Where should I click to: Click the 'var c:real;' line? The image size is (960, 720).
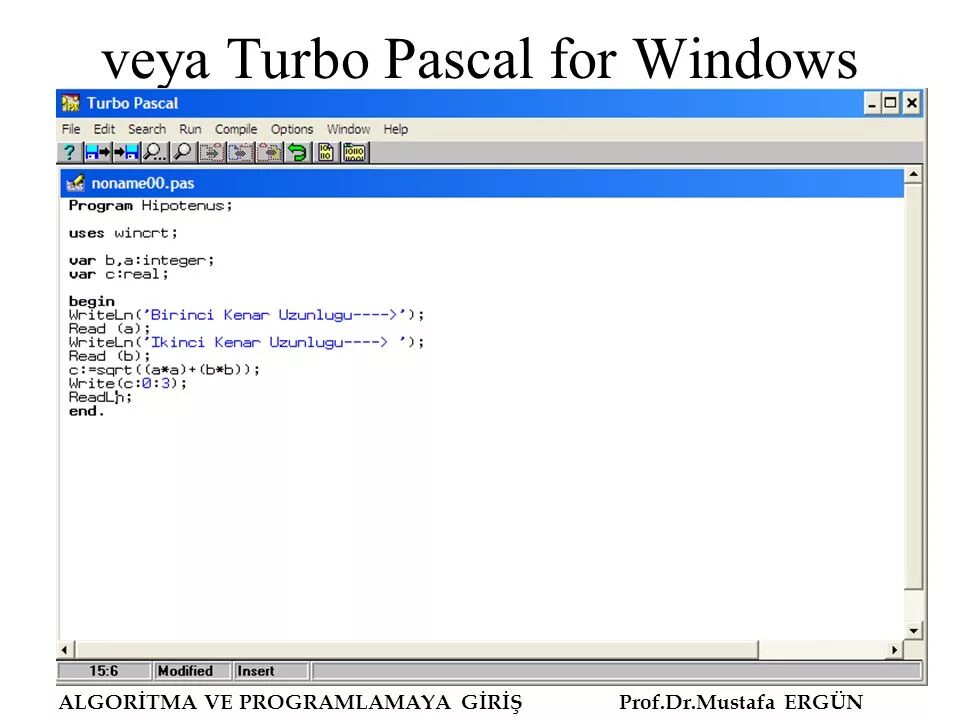[119, 274]
